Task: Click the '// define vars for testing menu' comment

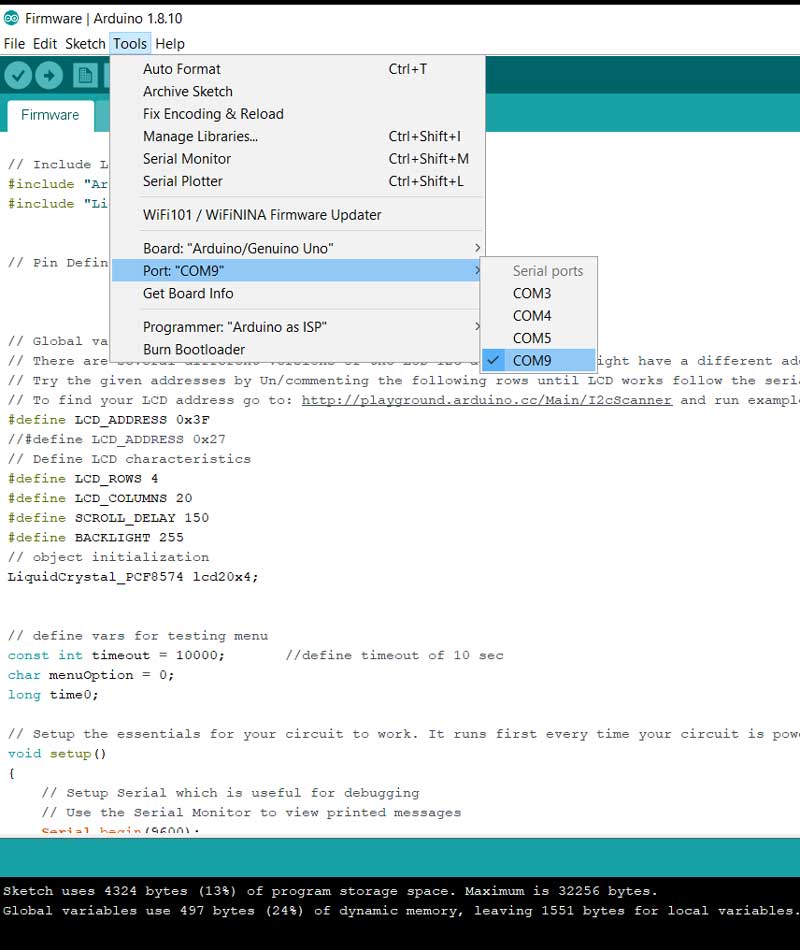Action: tap(138, 636)
